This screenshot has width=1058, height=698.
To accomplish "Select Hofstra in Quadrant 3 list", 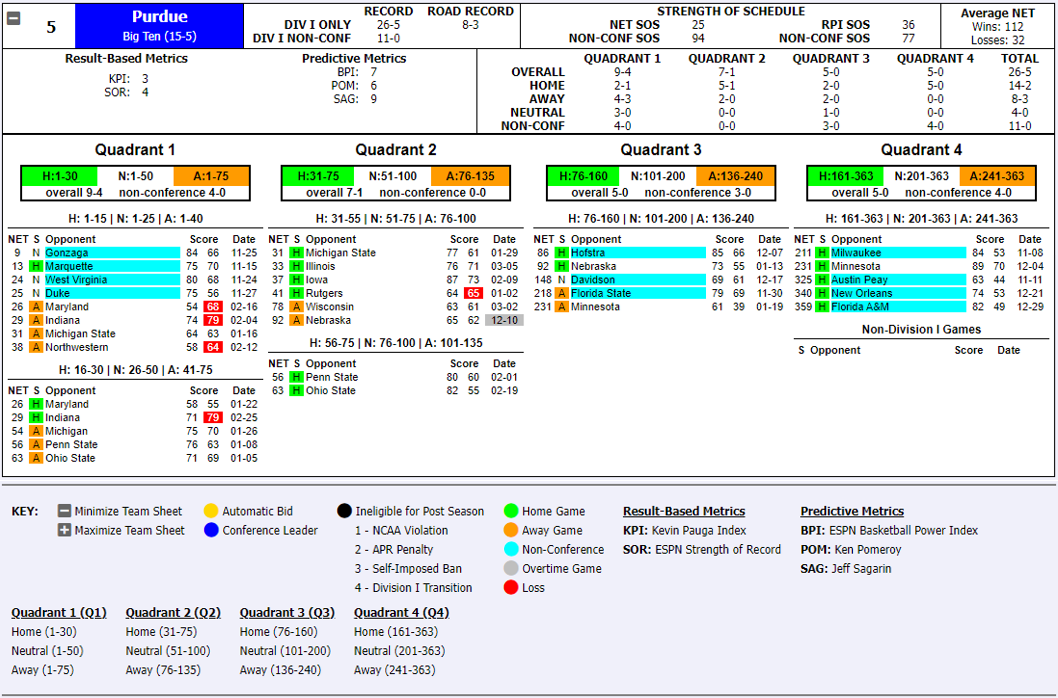I will pos(638,252).
